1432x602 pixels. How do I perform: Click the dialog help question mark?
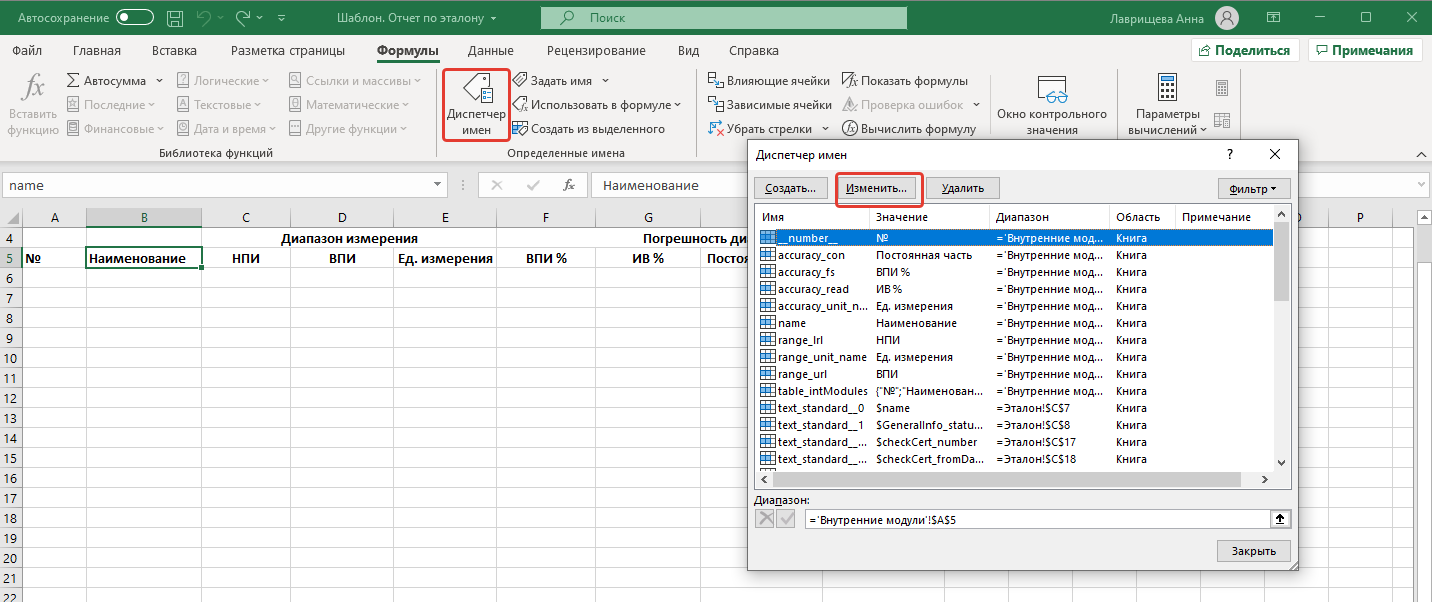click(1229, 154)
